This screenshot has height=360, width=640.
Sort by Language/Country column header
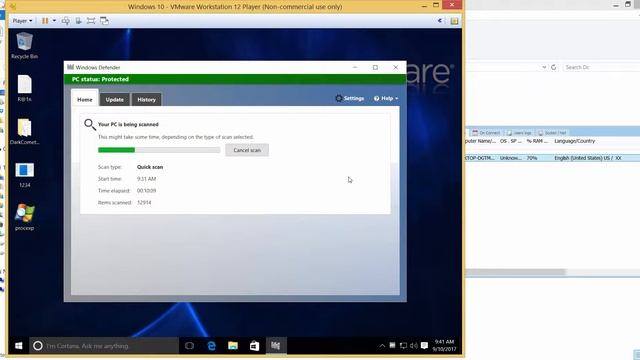(575, 141)
